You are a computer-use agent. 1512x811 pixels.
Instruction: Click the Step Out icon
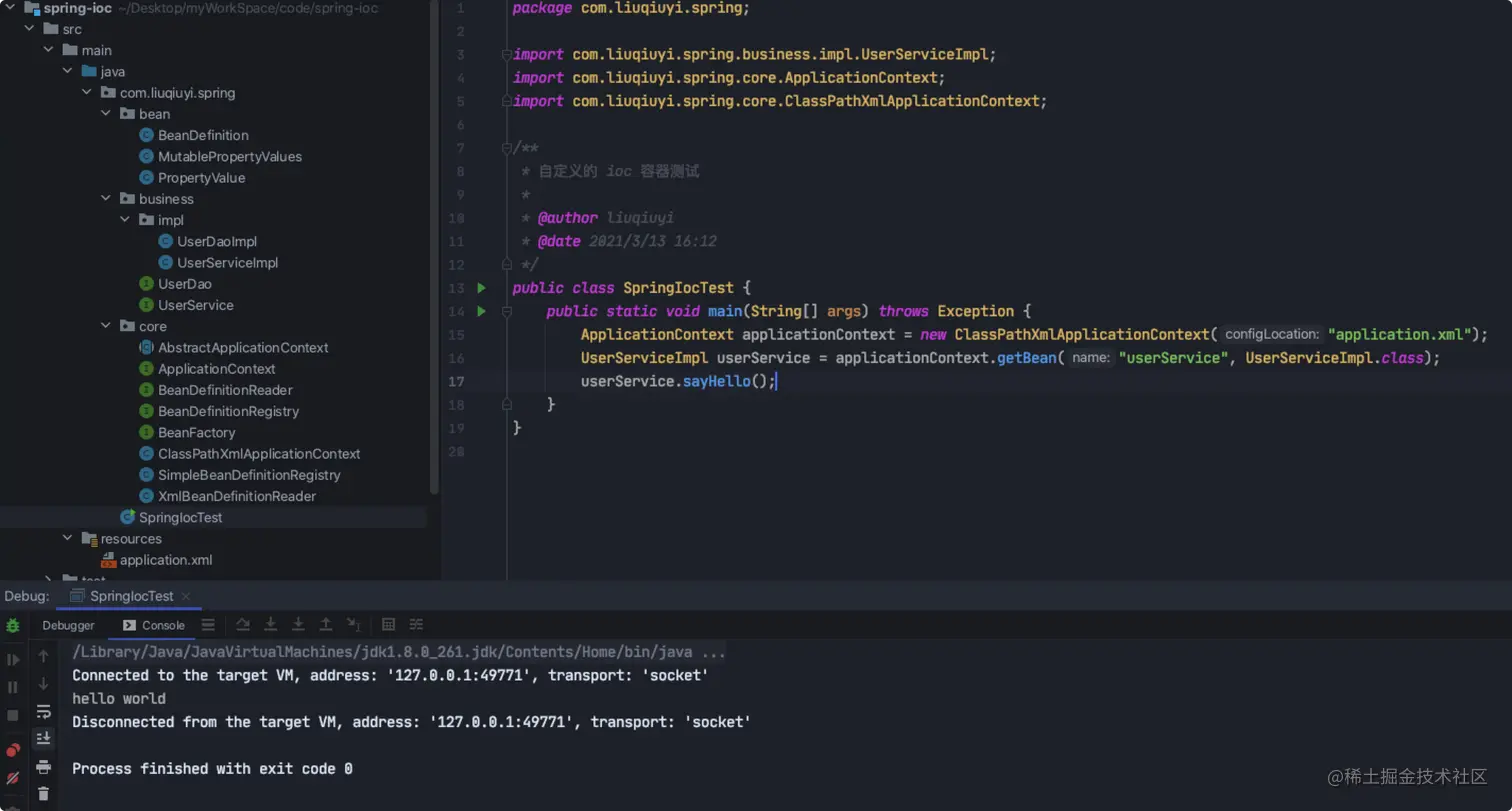click(x=326, y=625)
